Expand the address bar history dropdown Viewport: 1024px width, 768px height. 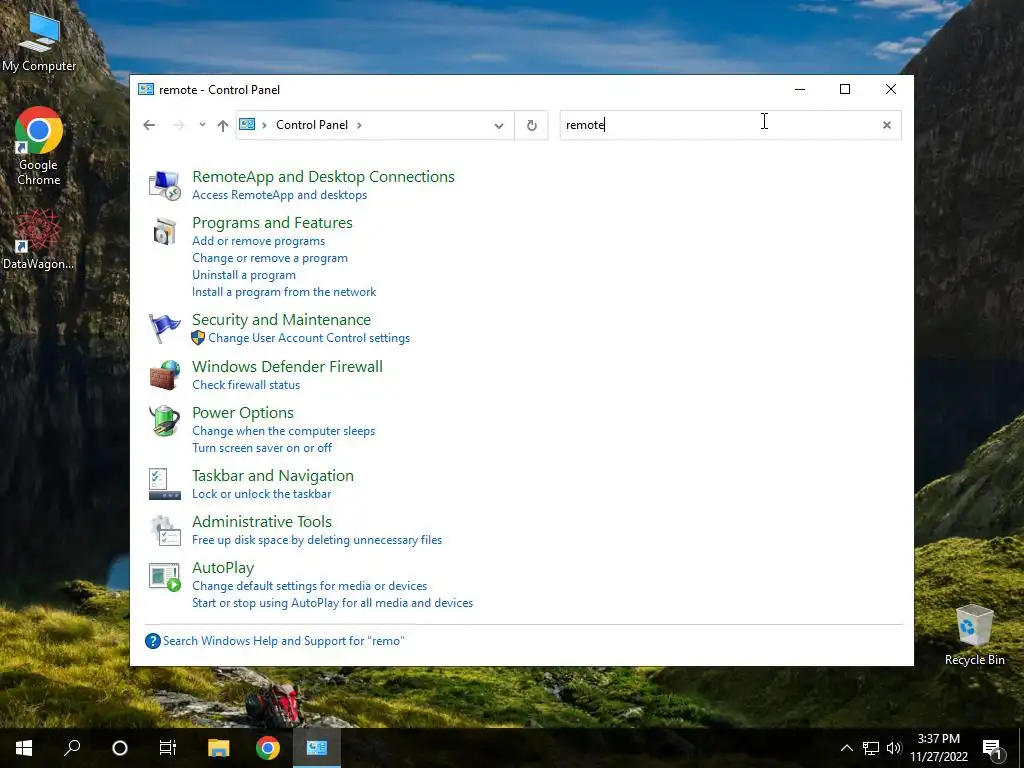pos(499,125)
